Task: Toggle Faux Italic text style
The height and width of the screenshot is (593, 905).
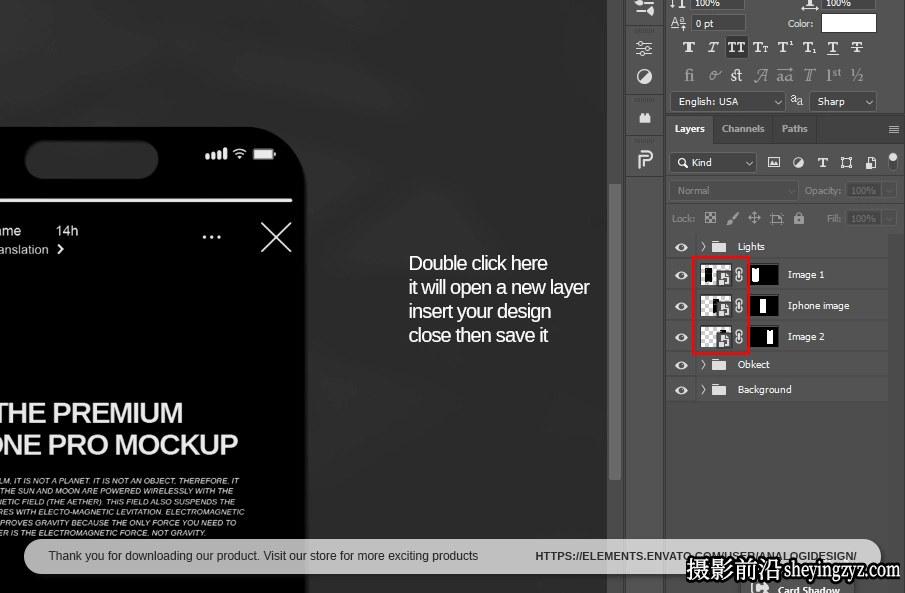Action: (713, 47)
